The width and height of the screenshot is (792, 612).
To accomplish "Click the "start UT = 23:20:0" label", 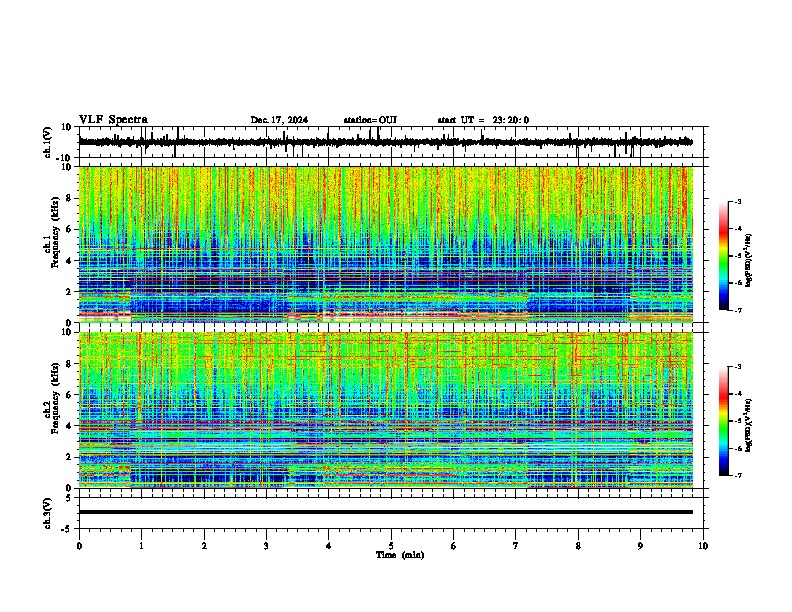I will click(483, 120).
